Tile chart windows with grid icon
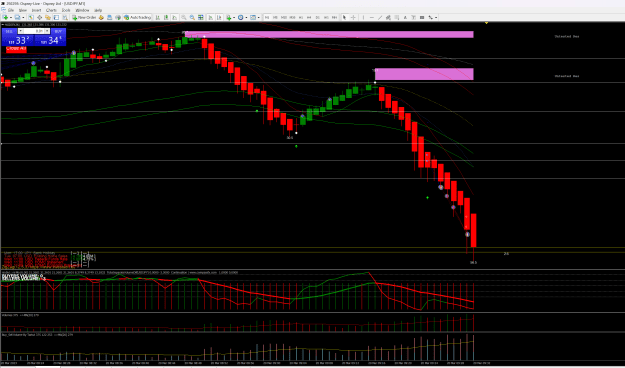 [x=200, y=18]
